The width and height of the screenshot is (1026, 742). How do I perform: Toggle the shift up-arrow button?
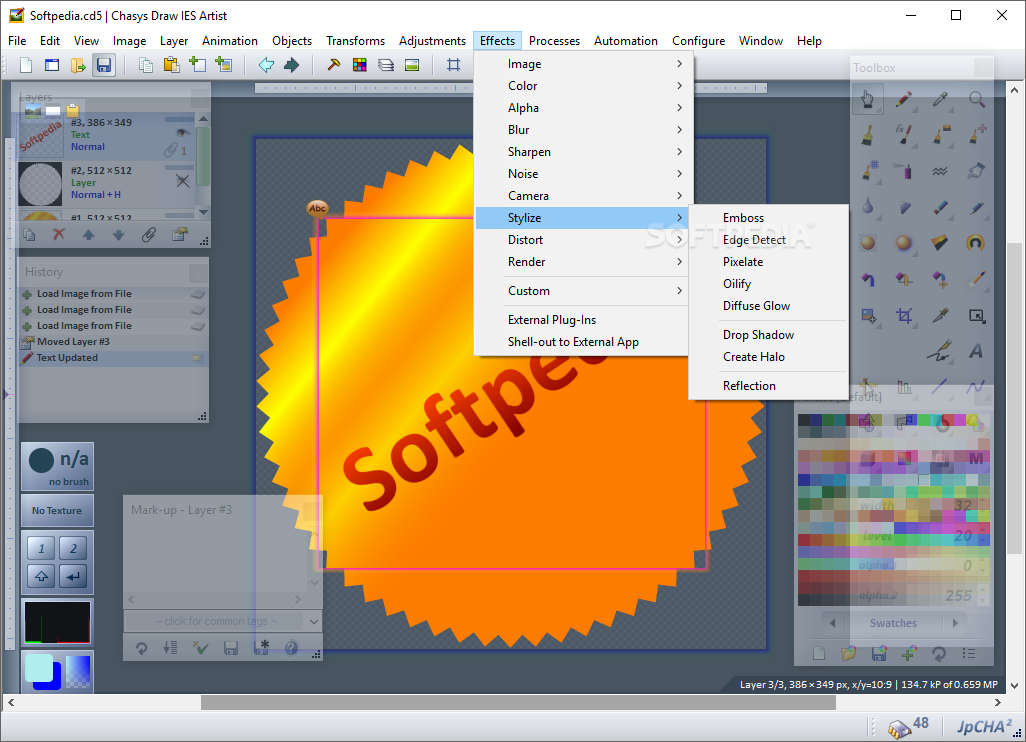41,576
